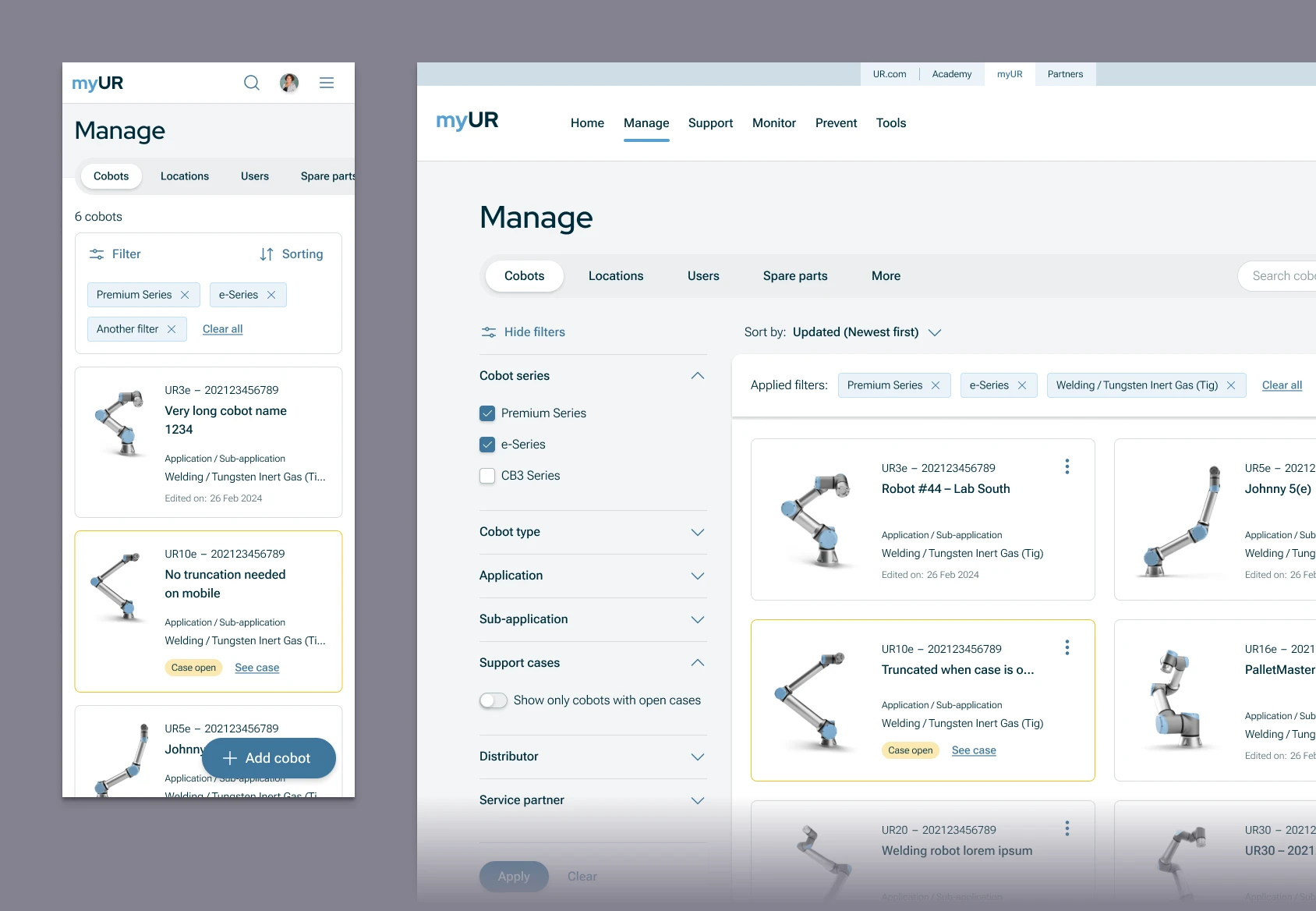Toggle Show only cobots with open cases
The image size is (1316, 911).
[x=493, y=700]
